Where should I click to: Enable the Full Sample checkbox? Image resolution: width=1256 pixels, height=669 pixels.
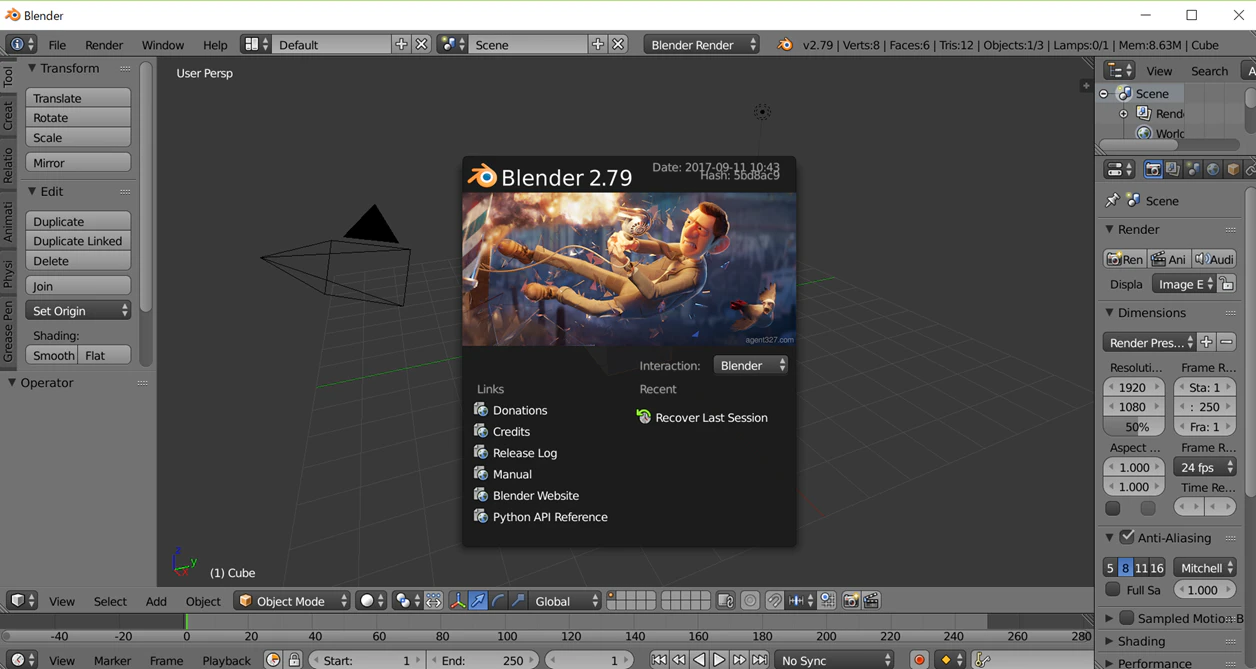(x=1113, y=590)
